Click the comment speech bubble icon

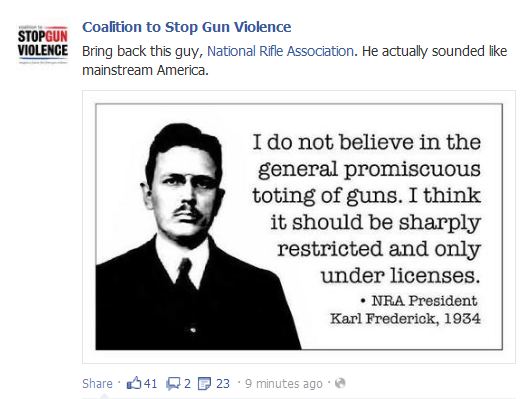pyautogui.click(x=173, y=383)
